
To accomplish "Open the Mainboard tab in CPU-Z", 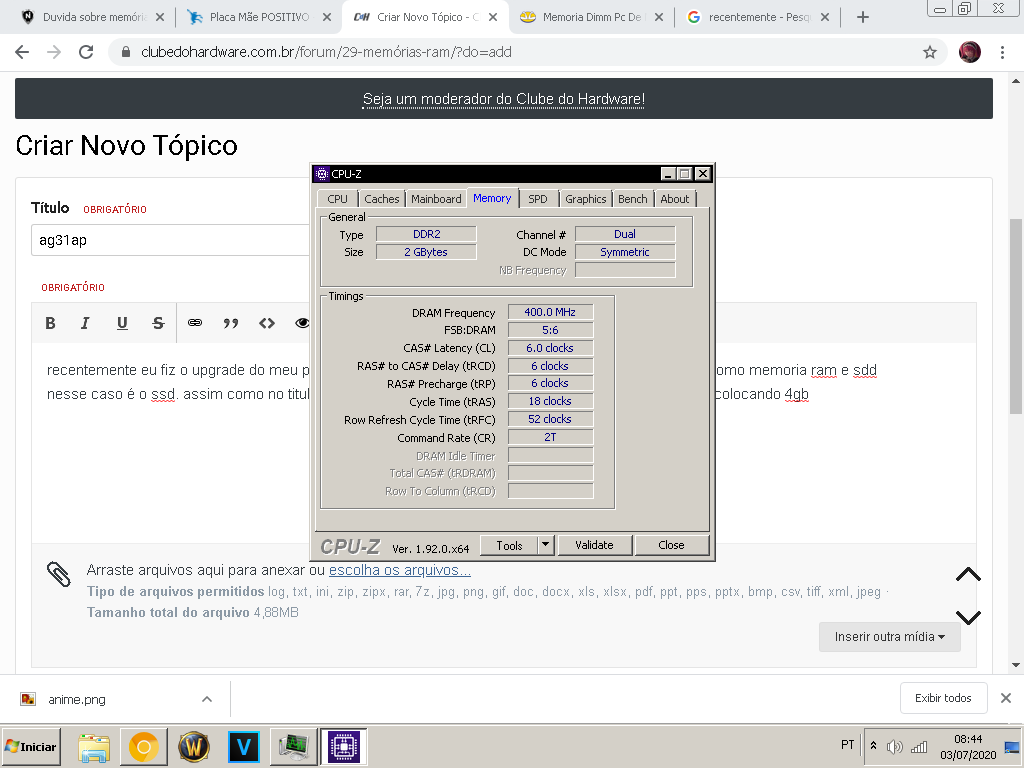I will point(436,199).
